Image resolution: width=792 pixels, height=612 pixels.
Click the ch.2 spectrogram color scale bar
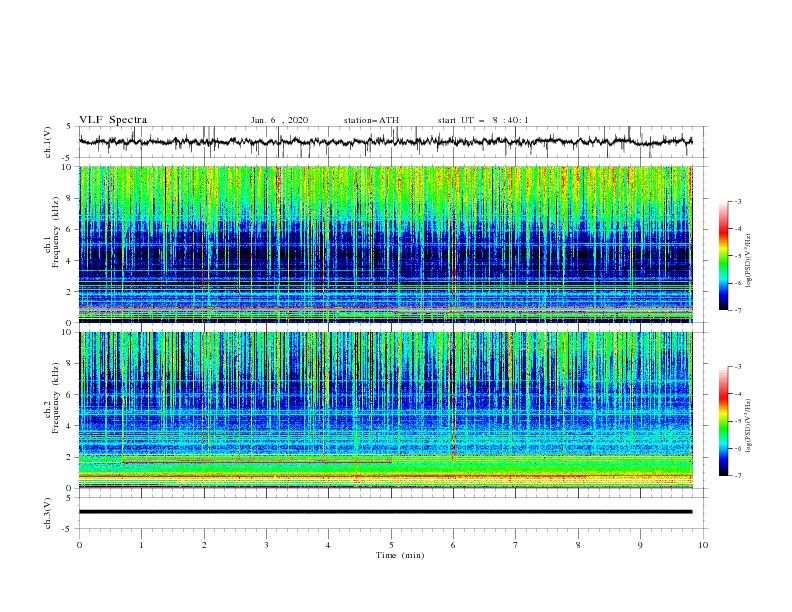723,421
